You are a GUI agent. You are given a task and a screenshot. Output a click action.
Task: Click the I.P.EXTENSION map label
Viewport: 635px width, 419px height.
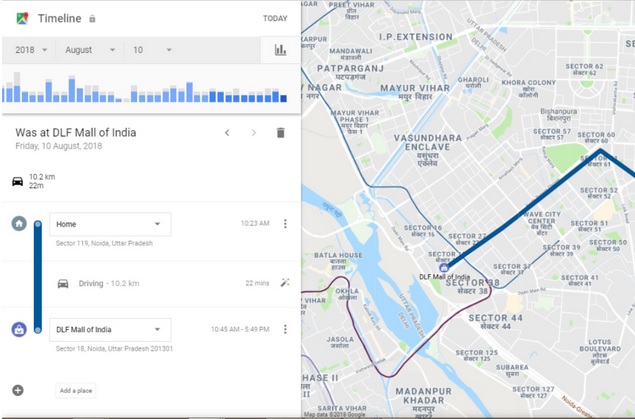coord(416,37)
